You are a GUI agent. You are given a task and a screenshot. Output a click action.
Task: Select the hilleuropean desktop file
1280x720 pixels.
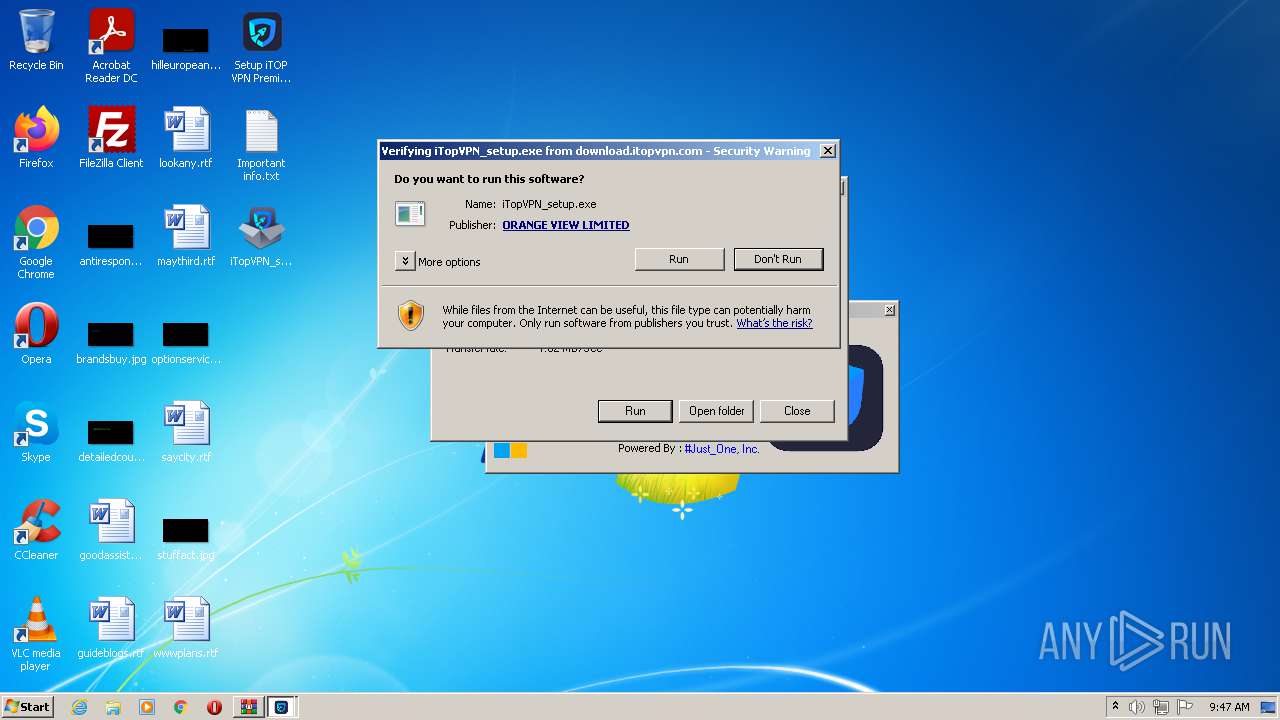tap(186, 48)
